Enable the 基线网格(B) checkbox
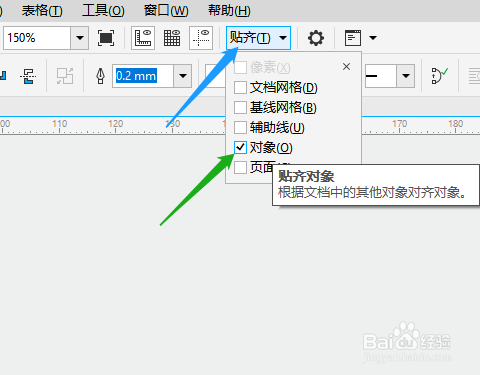Viewport: 480px width, 375px height. pos(240,108)
